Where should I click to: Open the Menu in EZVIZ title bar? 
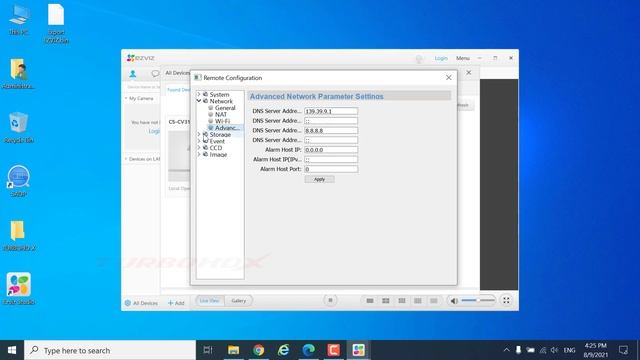coord(462,58)
